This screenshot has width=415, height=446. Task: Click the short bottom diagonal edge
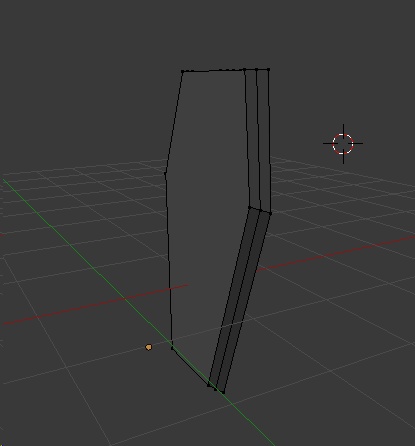pyautogui.click(x=190, y=366)
